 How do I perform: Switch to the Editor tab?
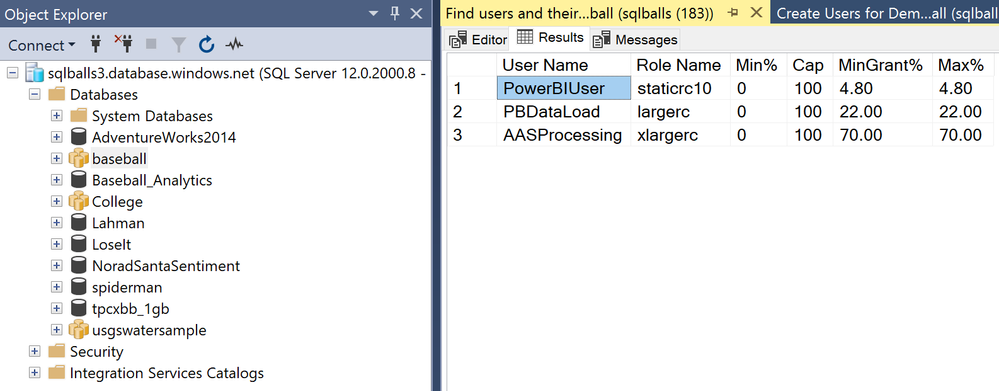click(478, 39)
